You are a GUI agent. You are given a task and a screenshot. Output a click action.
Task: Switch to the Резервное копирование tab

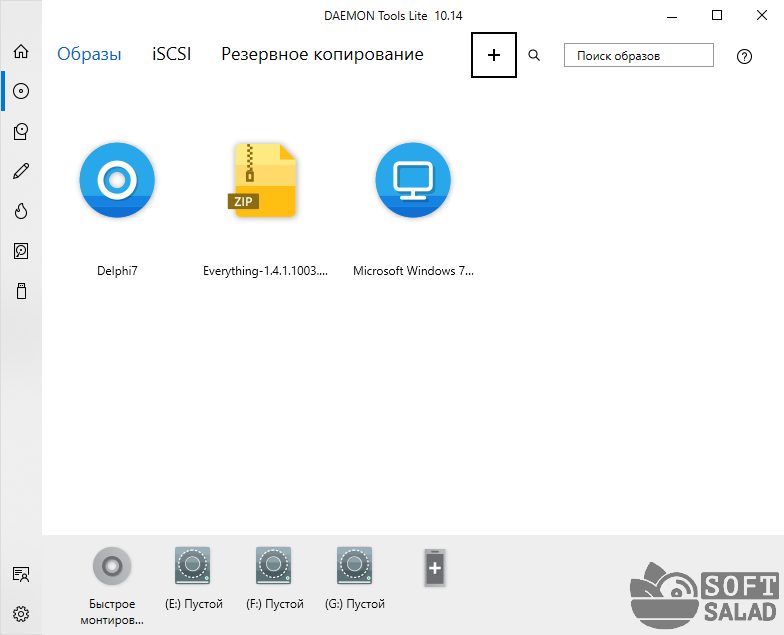tap(322, 54)
